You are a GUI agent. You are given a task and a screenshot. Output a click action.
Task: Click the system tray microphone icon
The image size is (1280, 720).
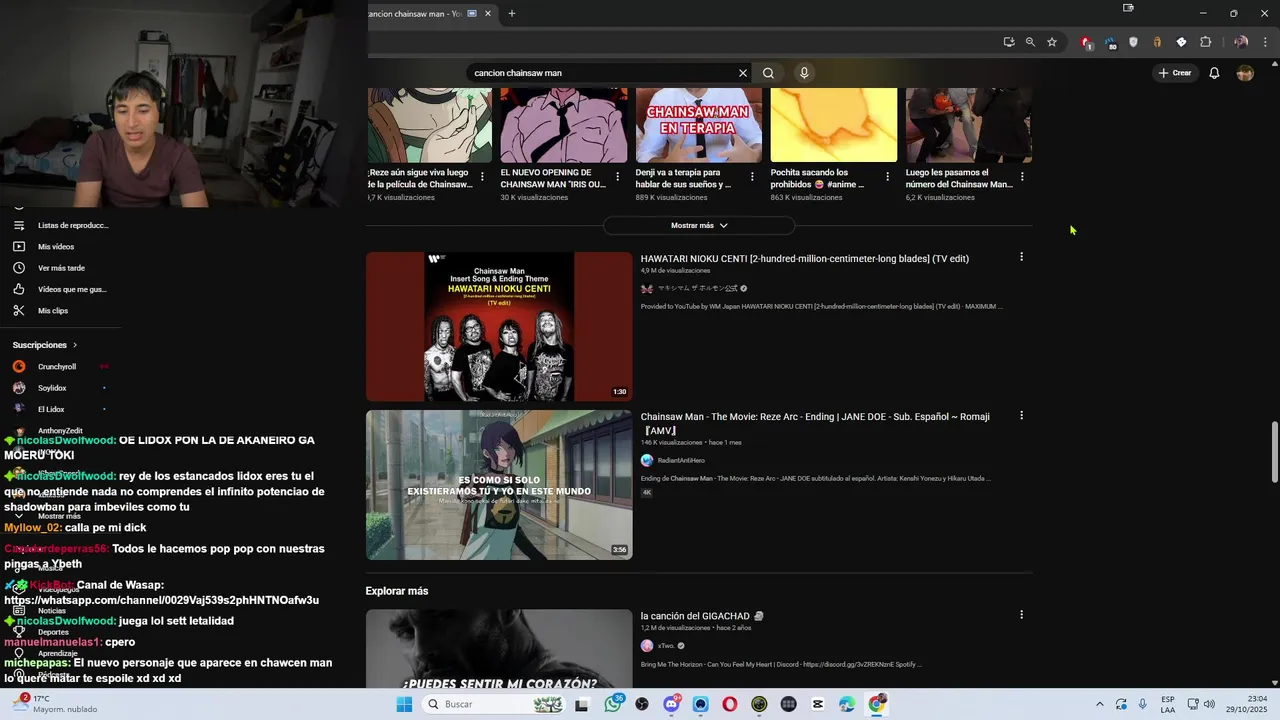click(x=1143, y=704)
